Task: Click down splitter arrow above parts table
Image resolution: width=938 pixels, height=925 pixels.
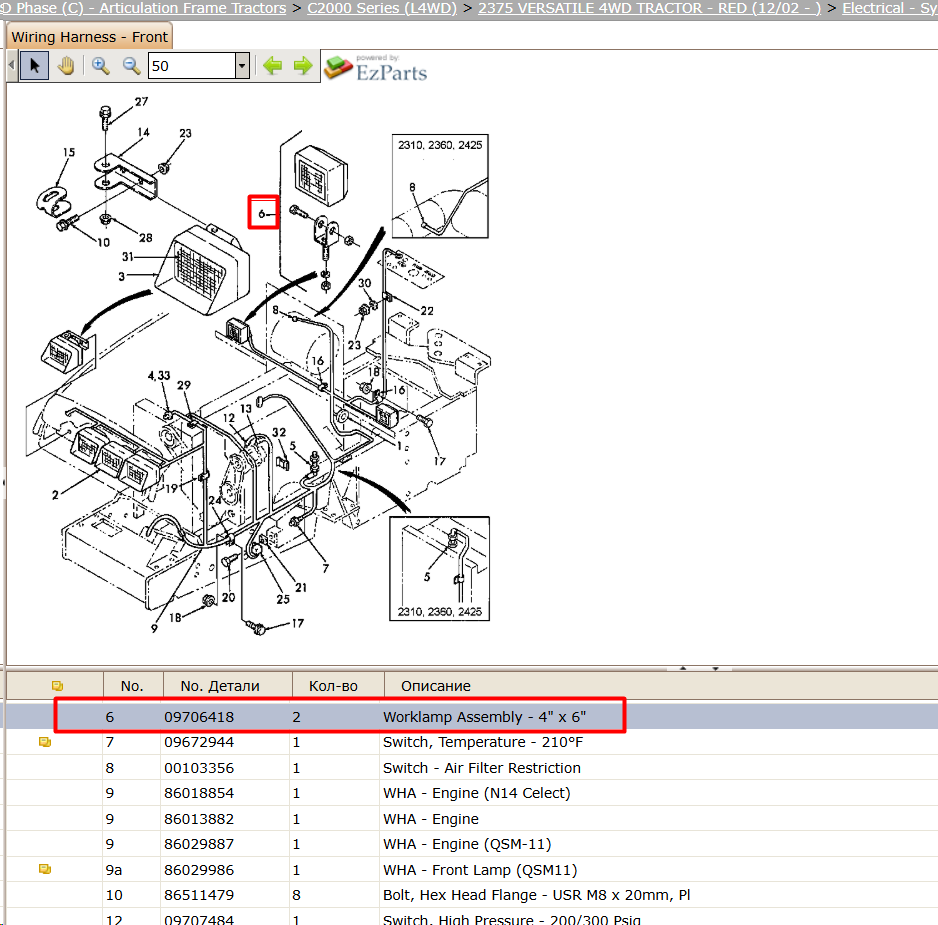Action: [x=715, y=668]
